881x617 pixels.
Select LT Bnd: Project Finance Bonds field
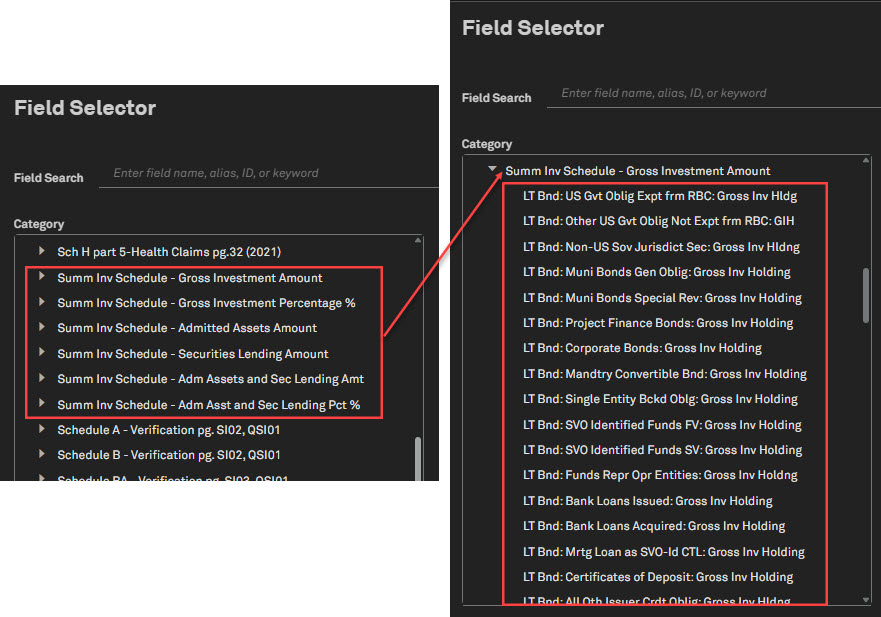click(658, 323)
